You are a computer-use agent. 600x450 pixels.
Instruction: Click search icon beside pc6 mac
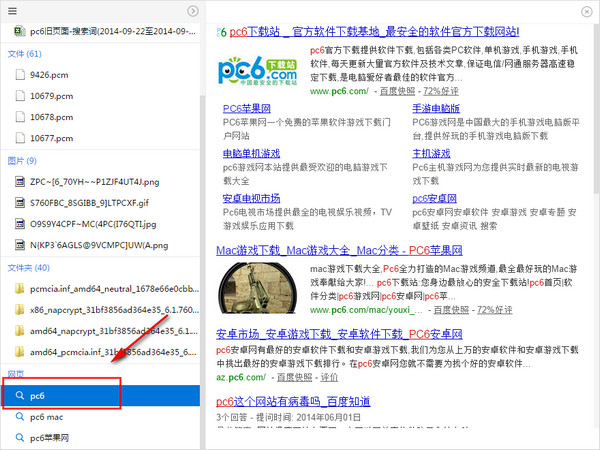click(x=20, y=416)
